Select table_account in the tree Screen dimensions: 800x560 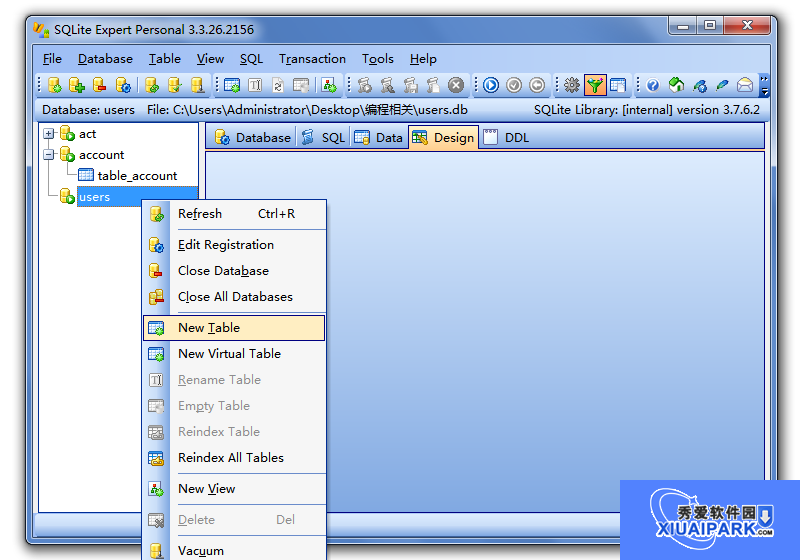click(x=137, y=175)
